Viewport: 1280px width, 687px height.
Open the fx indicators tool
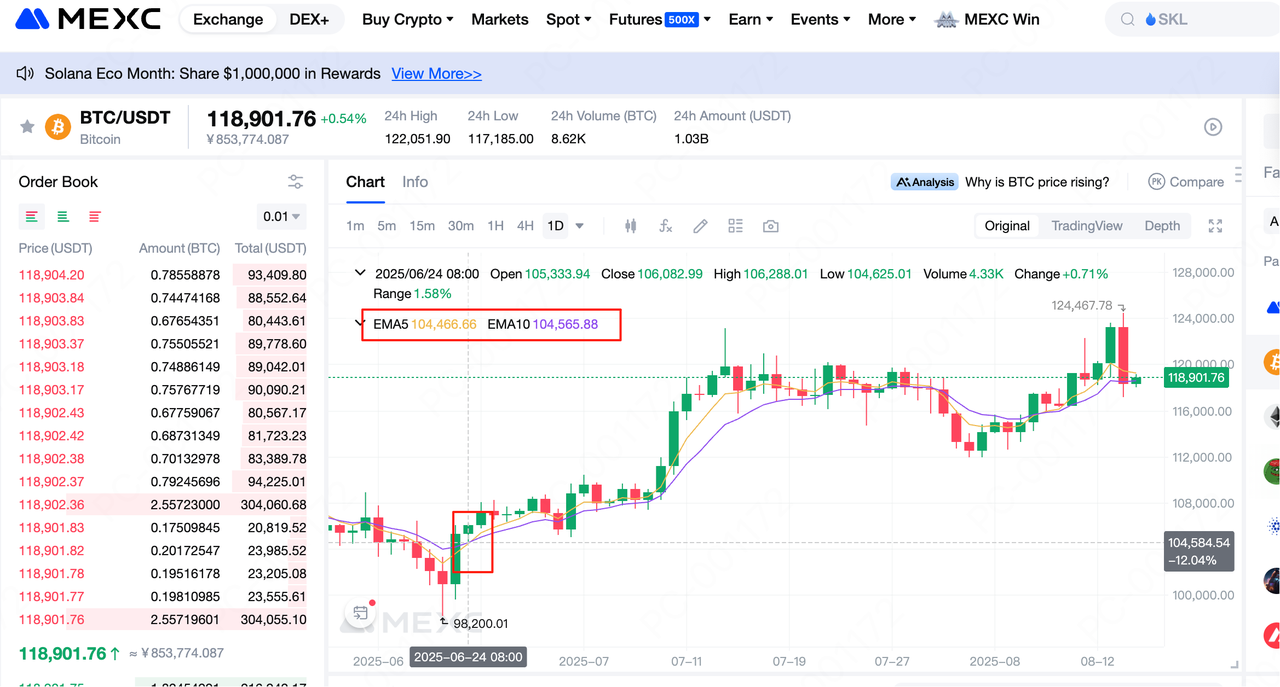[665, 226]
